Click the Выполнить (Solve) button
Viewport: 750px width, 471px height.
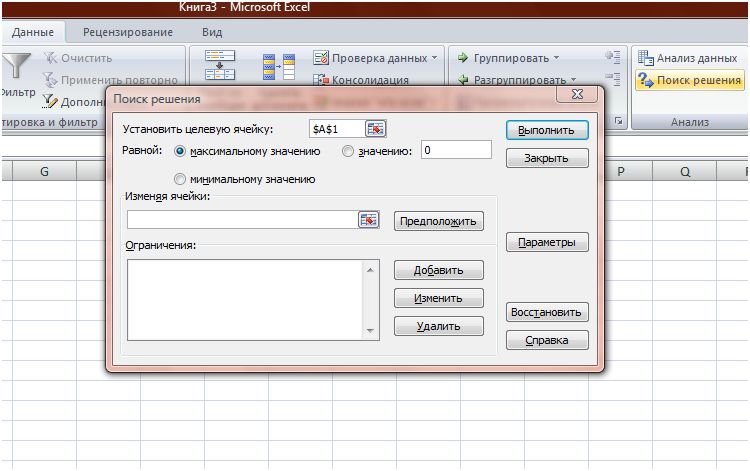[547, 131]
